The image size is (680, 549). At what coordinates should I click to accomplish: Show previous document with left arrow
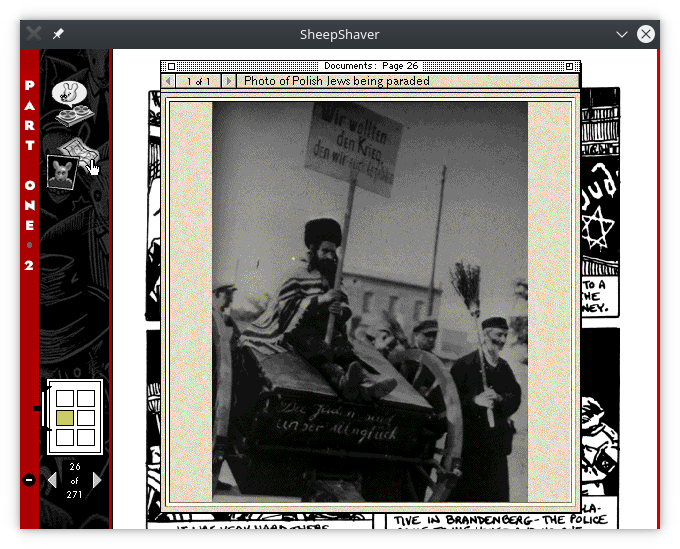[168, 81]
